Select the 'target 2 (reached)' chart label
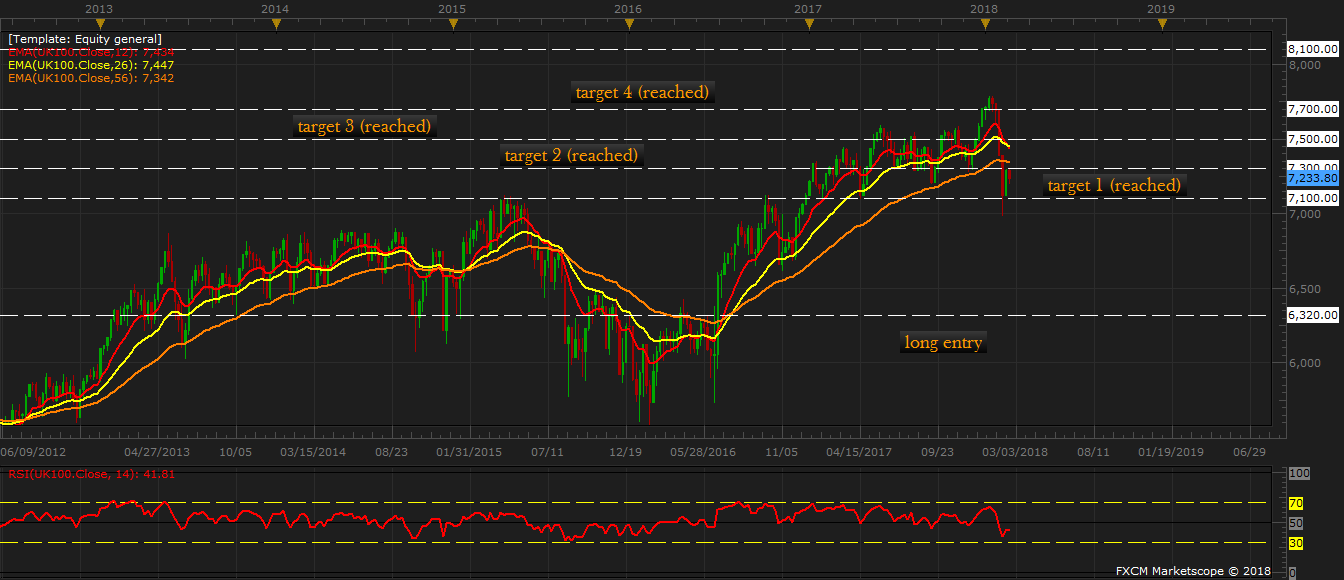Screen dimensions: 1344x580 (571, 156)
